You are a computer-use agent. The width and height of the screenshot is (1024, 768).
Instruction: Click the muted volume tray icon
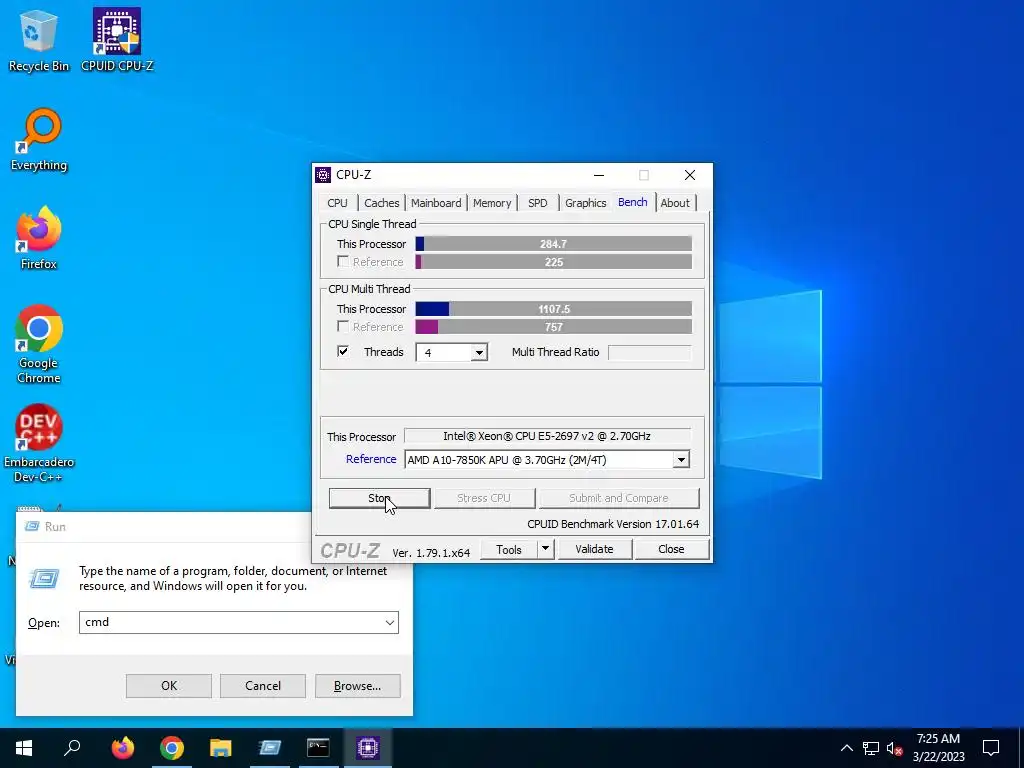click(x=894, y=748)
